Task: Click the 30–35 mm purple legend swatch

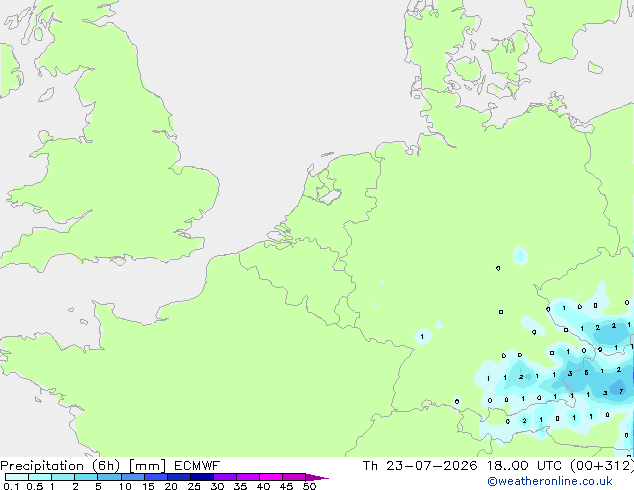Action: (225, 477)
